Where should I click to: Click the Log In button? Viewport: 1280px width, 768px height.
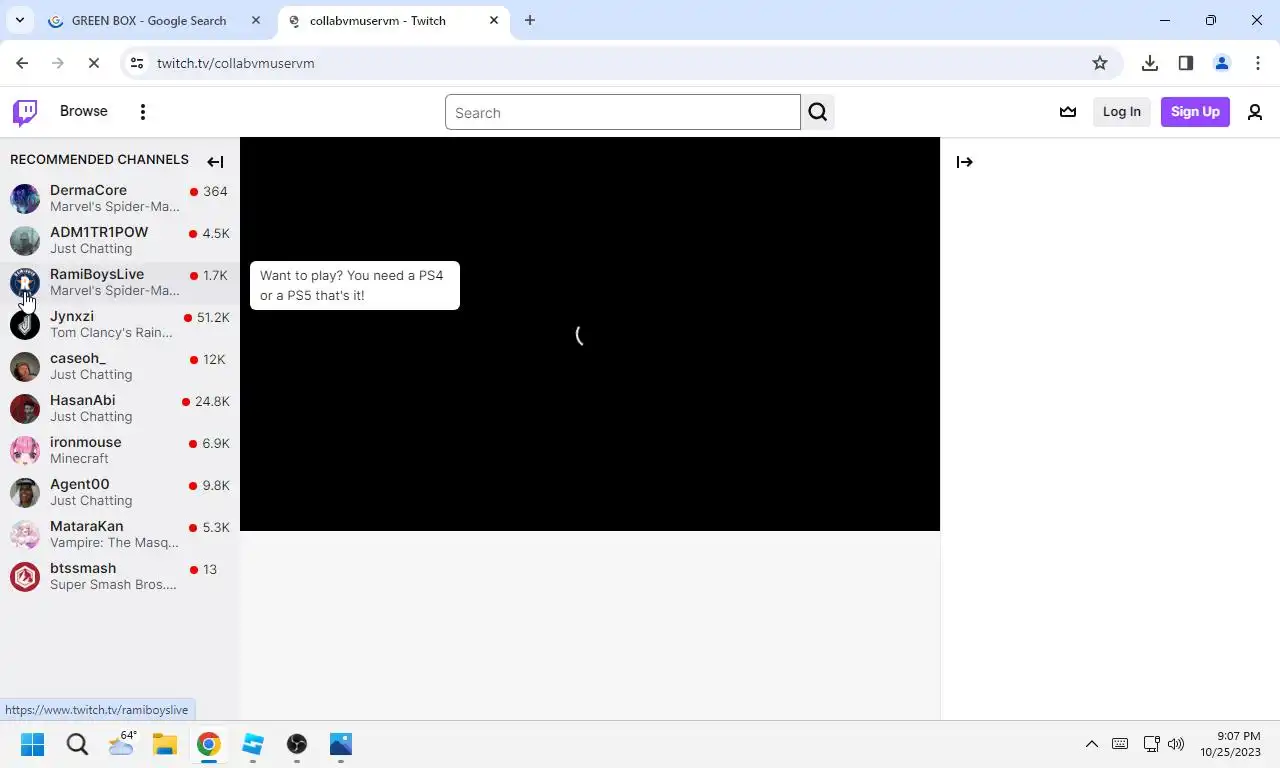click(x=1121, y=112)
